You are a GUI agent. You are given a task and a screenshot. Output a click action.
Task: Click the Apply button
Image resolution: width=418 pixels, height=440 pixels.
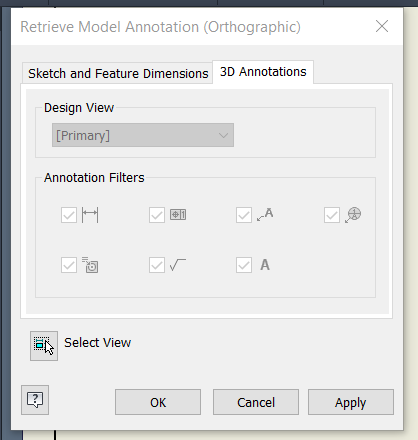click(x=351, y=402)
